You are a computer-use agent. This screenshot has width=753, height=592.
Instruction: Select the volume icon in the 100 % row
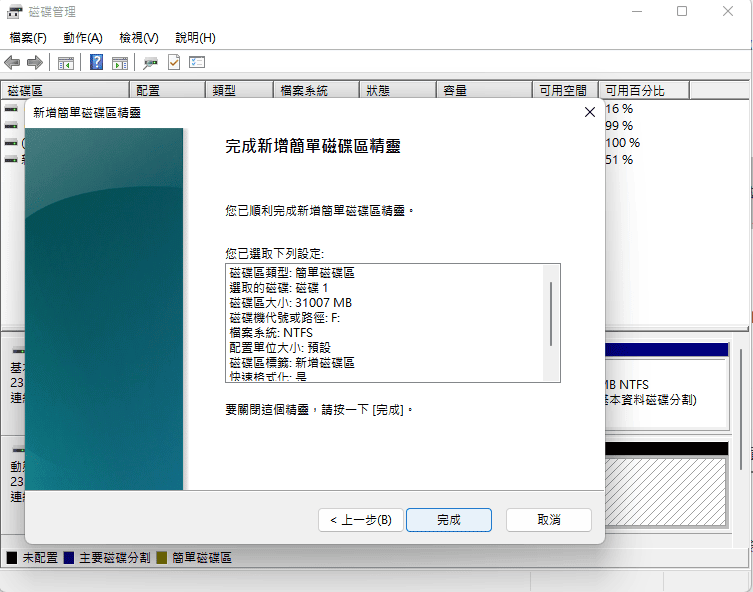coord(11,143)
